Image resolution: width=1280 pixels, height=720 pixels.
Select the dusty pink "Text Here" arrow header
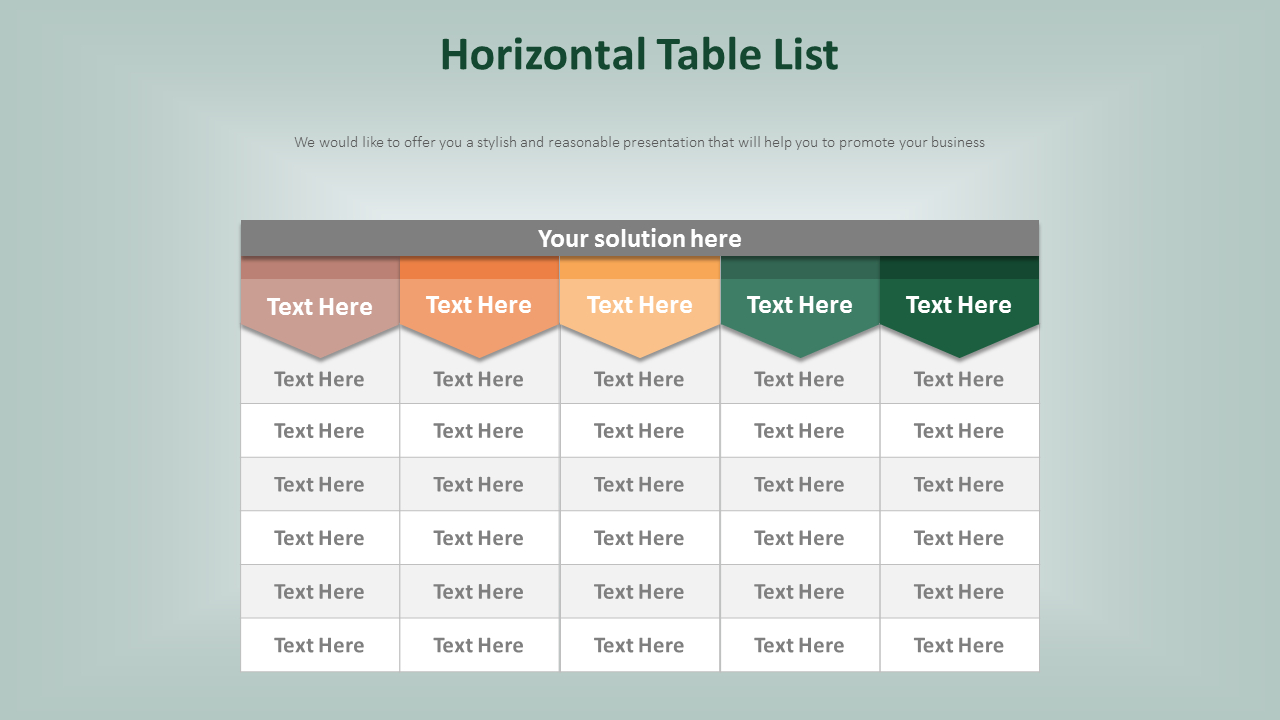coord(320,306)
